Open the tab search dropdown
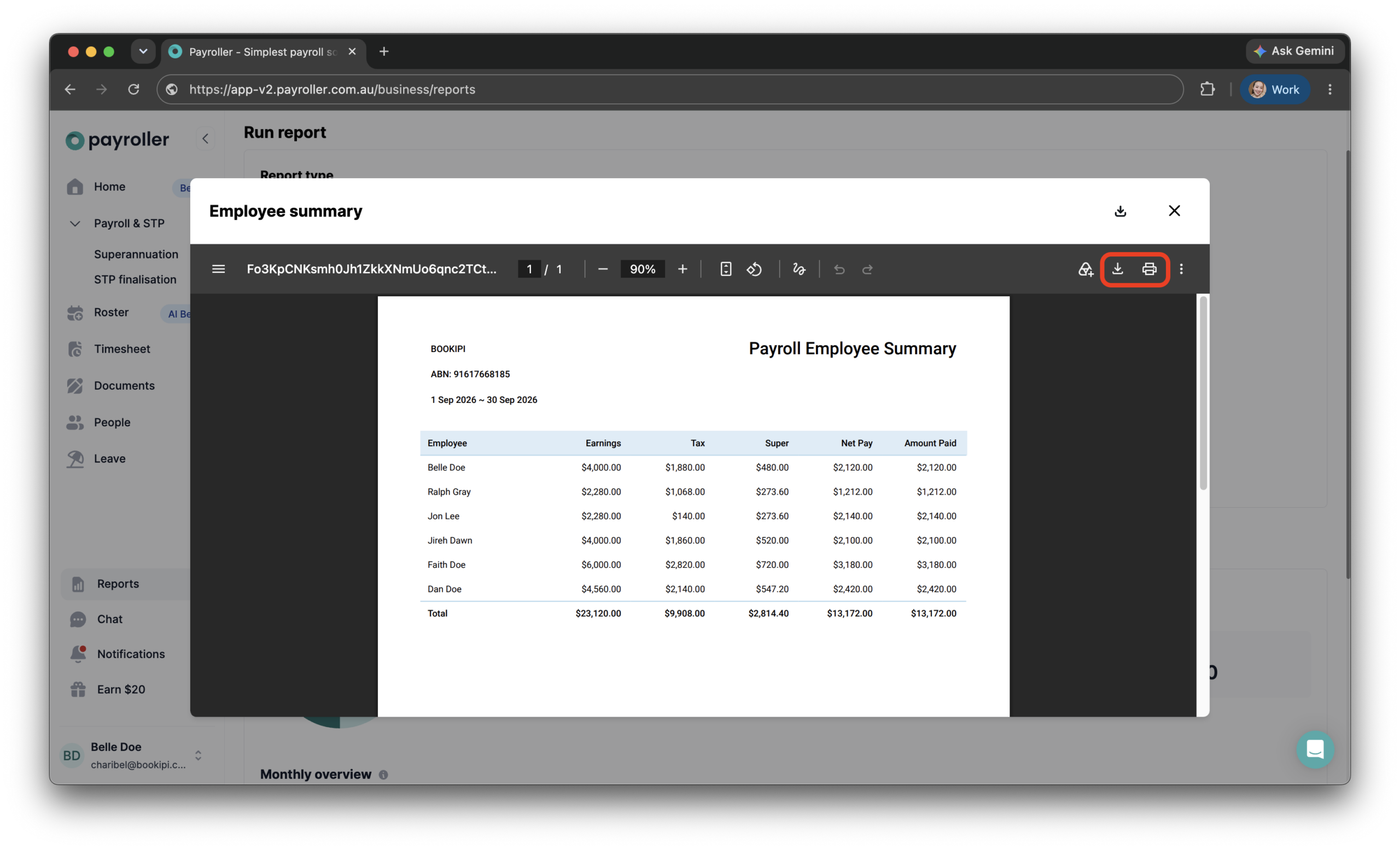Screen dimensions: 1400x850 [x=143, y=52]
